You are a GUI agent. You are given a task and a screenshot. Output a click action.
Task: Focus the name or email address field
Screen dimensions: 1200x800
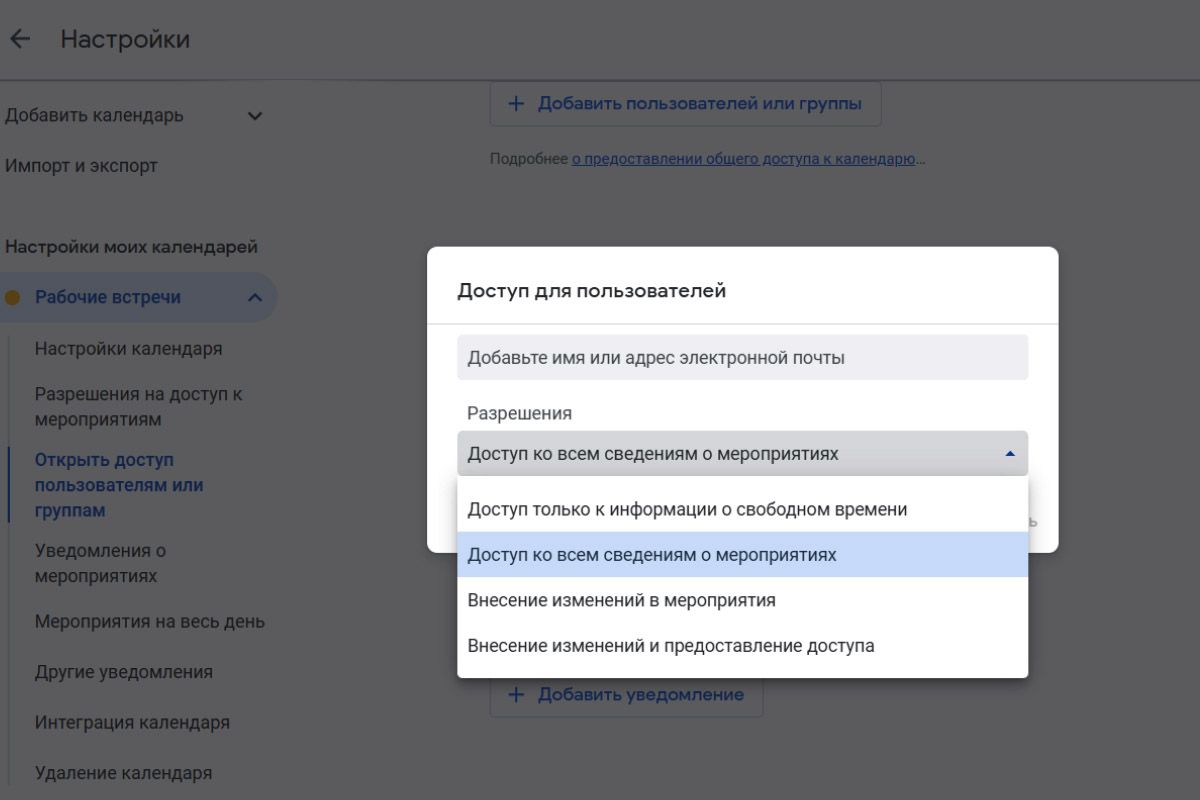coord(742,357)
